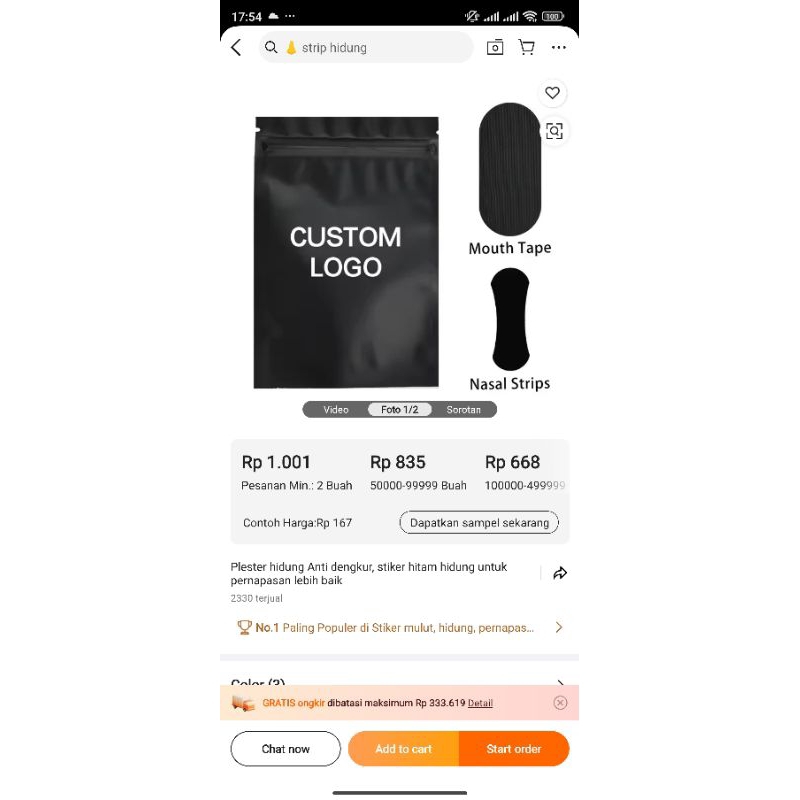Tap the Chat now button
The height and width of the screenshot is (800, 800).
285,748
